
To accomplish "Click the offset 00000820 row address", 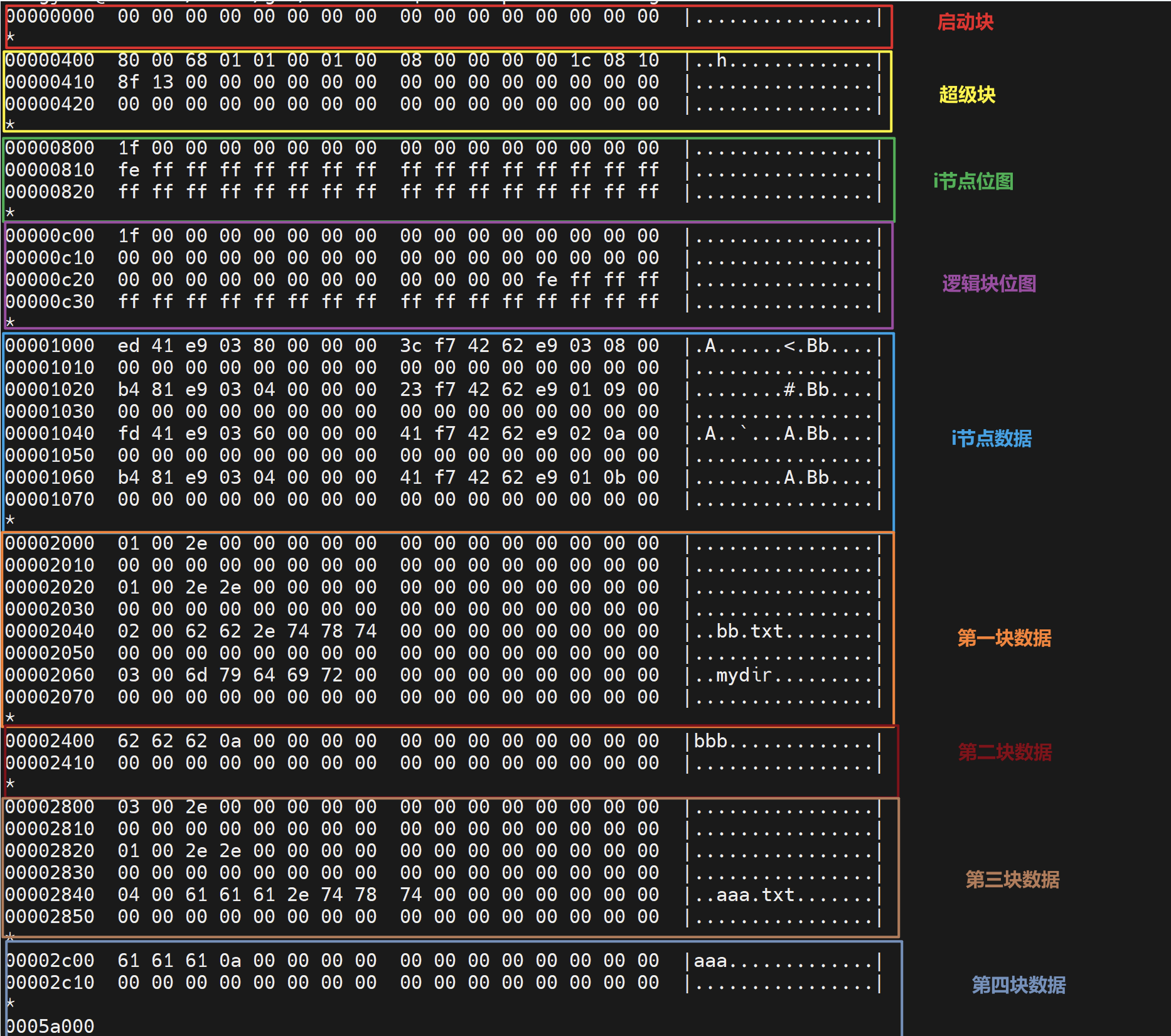I will [50, 192].
